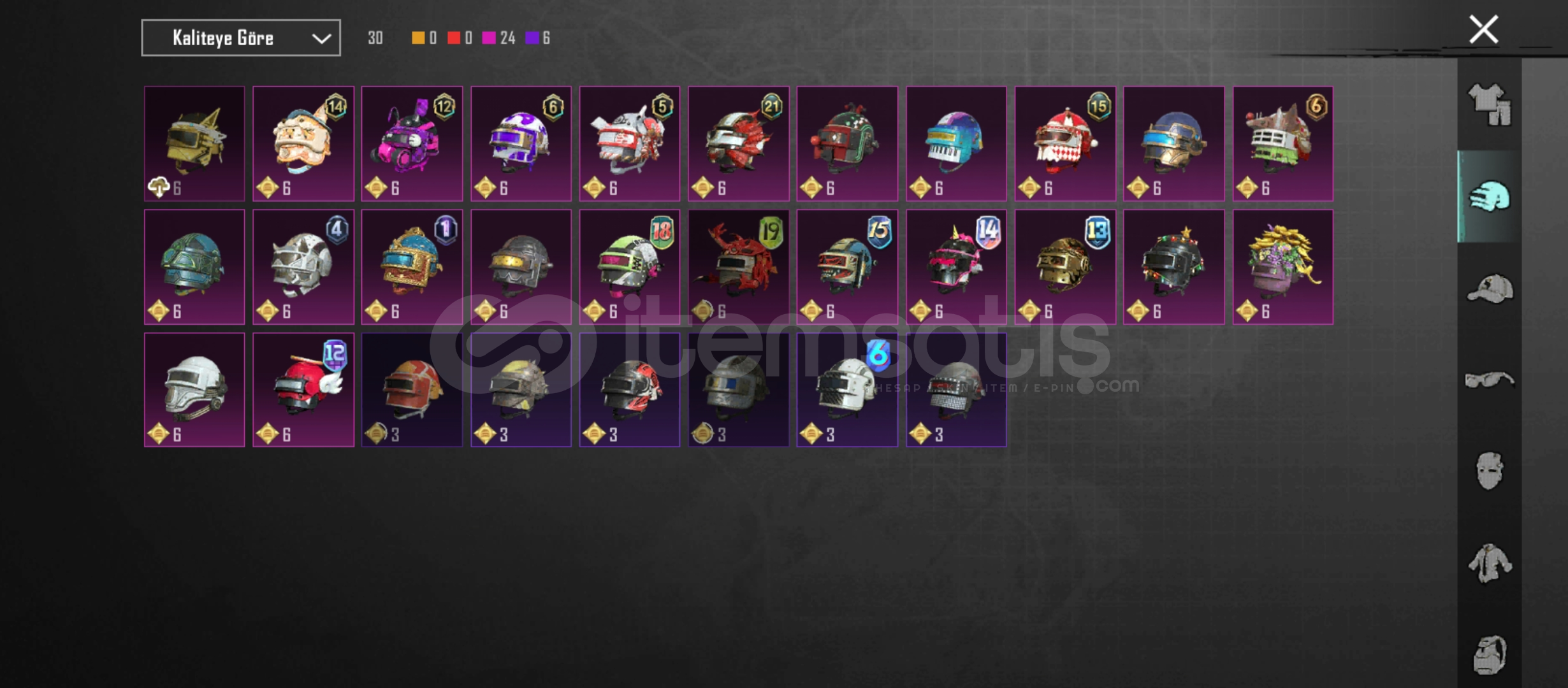Filter by orange quality color square
1568x688 pixels.
click(x=418, y=38)
